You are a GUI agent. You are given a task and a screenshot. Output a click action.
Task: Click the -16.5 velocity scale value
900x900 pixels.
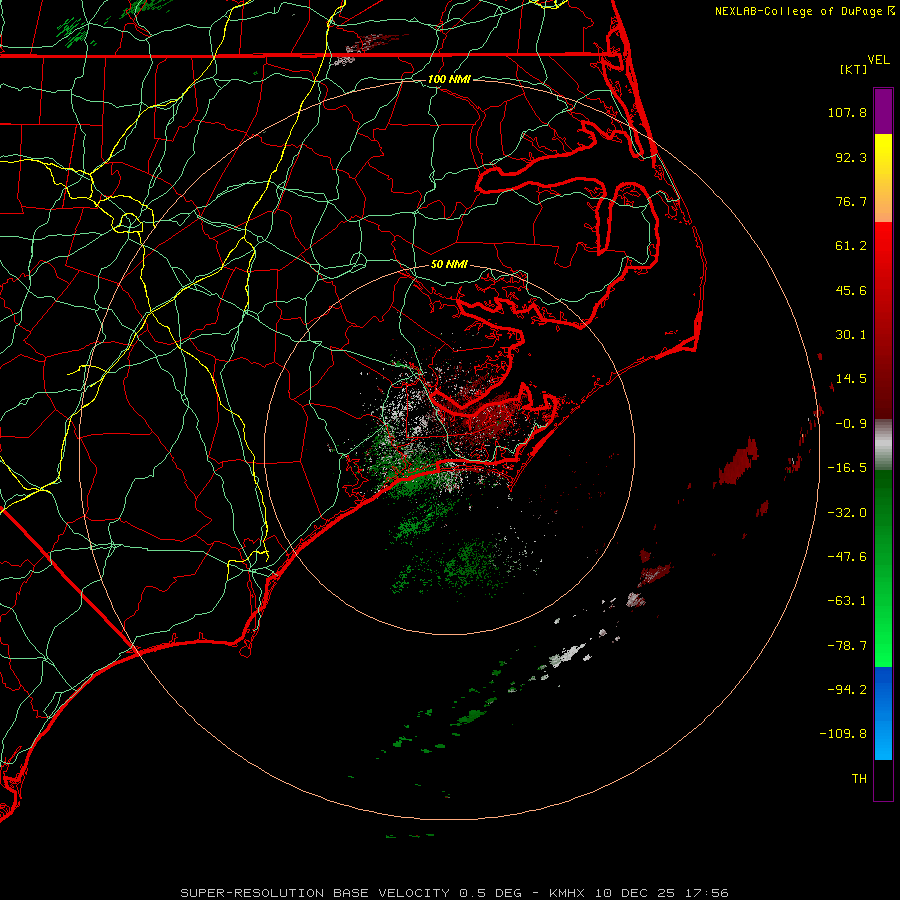[x=847, y=468]
